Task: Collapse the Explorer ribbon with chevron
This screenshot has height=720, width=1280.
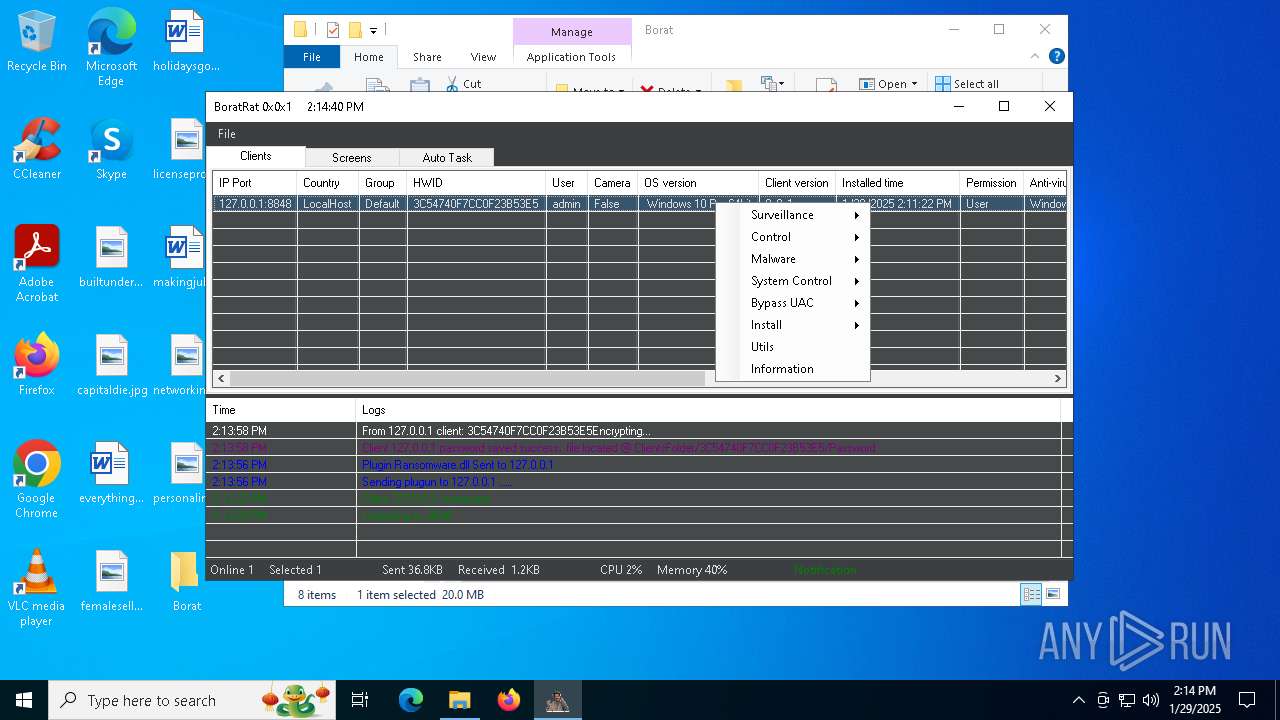Action: point(1035,57)
